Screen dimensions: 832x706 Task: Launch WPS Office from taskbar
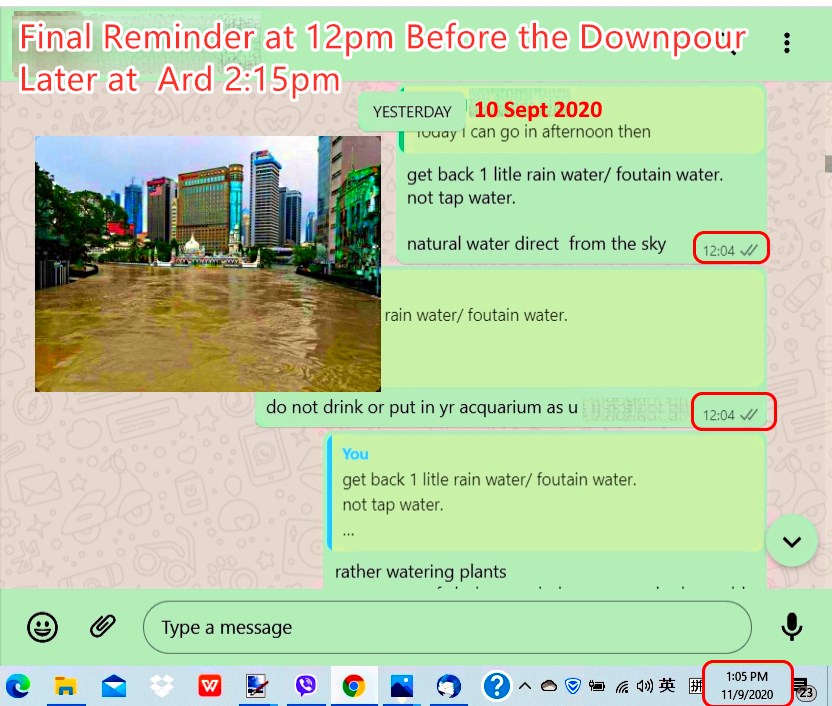tap(210, 686)
